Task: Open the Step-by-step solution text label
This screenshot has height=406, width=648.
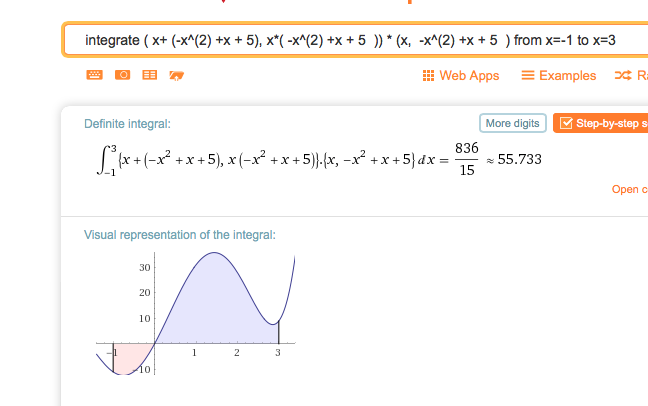Action: click(x=612, y=123)
